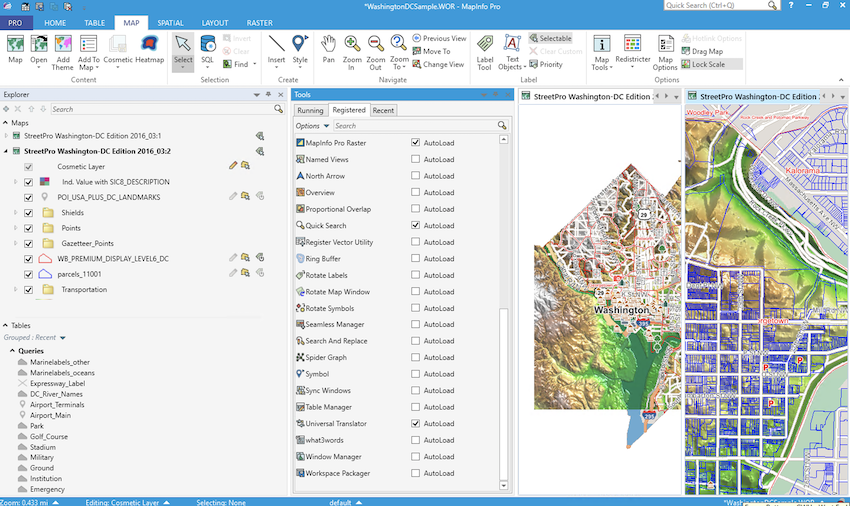Select the Golf_Course query

(x=49, y=436)
